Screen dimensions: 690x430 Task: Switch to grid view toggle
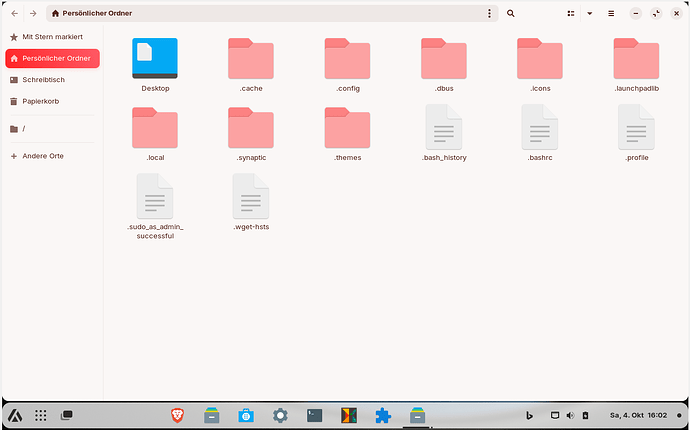click(x=571, y=14)
